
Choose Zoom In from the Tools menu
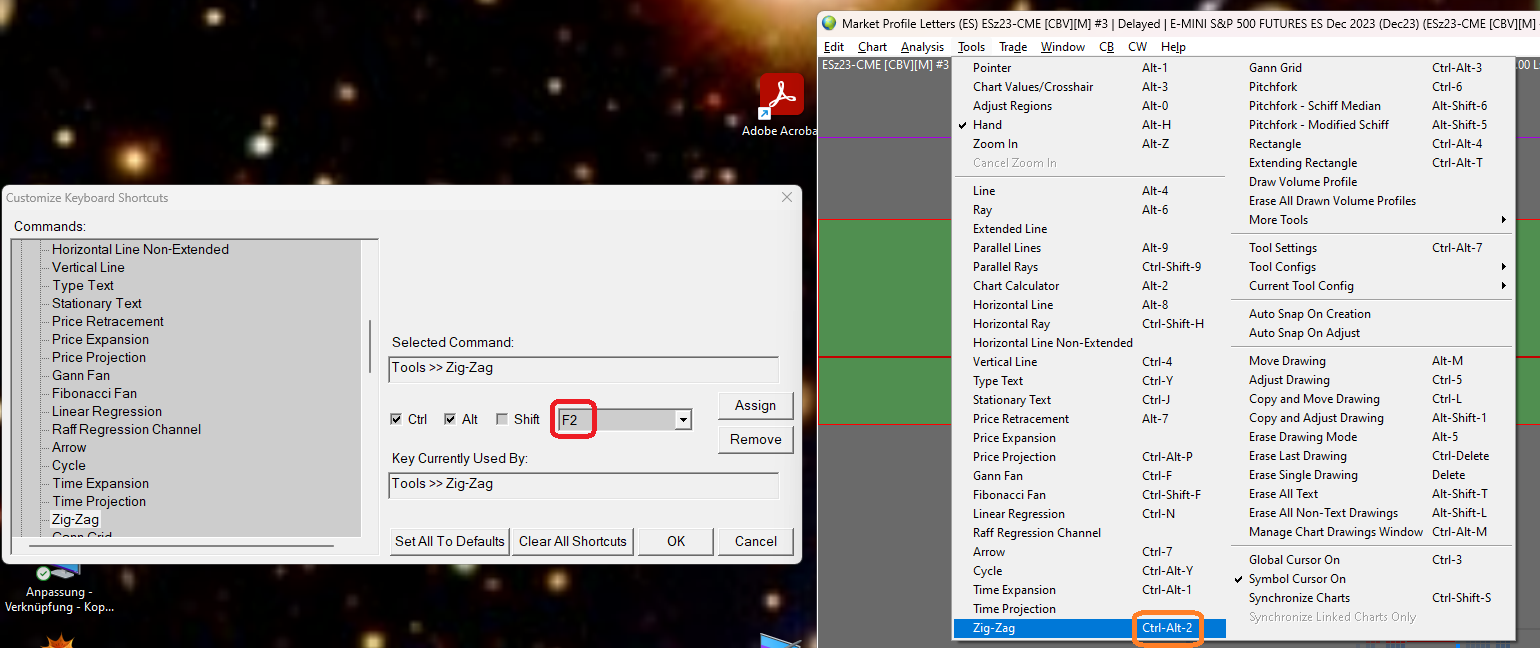(x=1089, y=144)
